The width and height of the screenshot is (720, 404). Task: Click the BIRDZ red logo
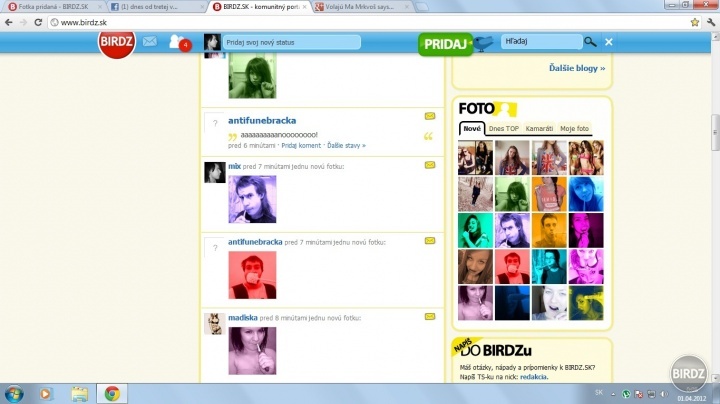click(x=116, y=43)
